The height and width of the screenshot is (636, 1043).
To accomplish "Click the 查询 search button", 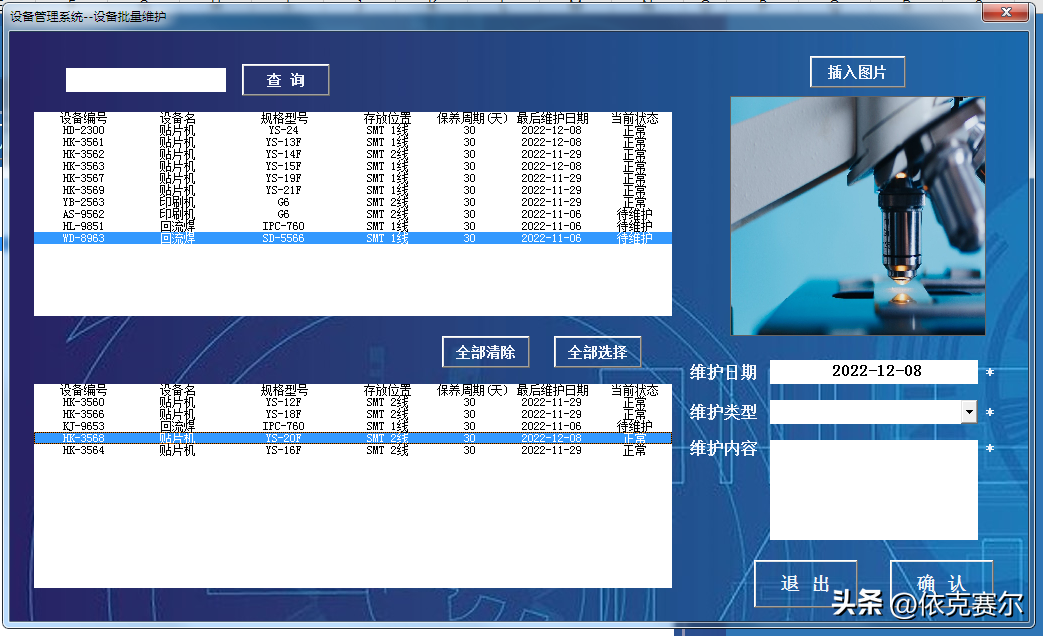I will (285, 80).
